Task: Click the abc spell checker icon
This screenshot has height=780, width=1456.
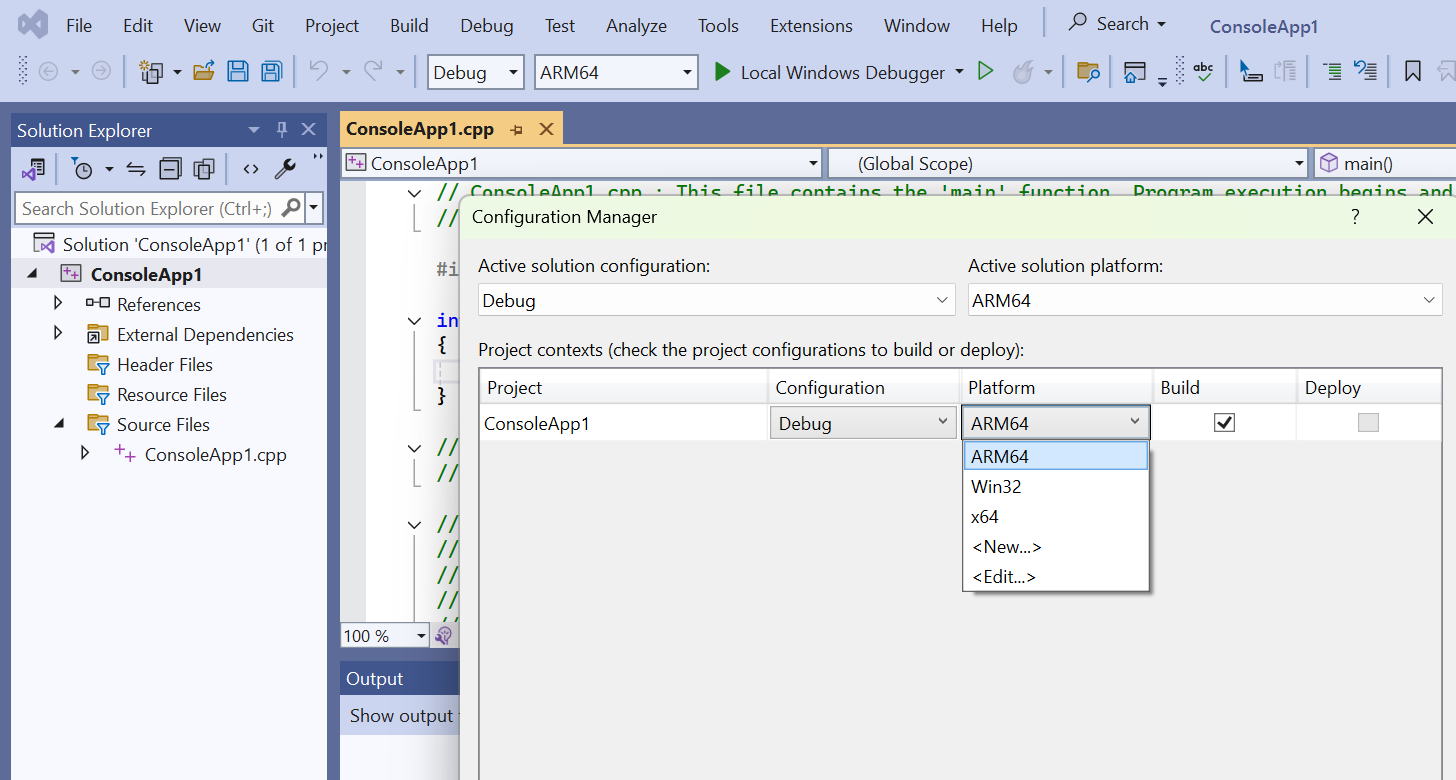Action: point(1203,71)
